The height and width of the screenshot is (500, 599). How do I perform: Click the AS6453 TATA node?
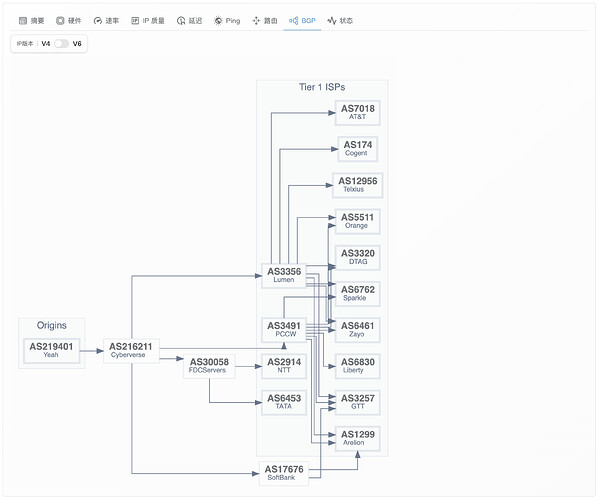[284, 402]
